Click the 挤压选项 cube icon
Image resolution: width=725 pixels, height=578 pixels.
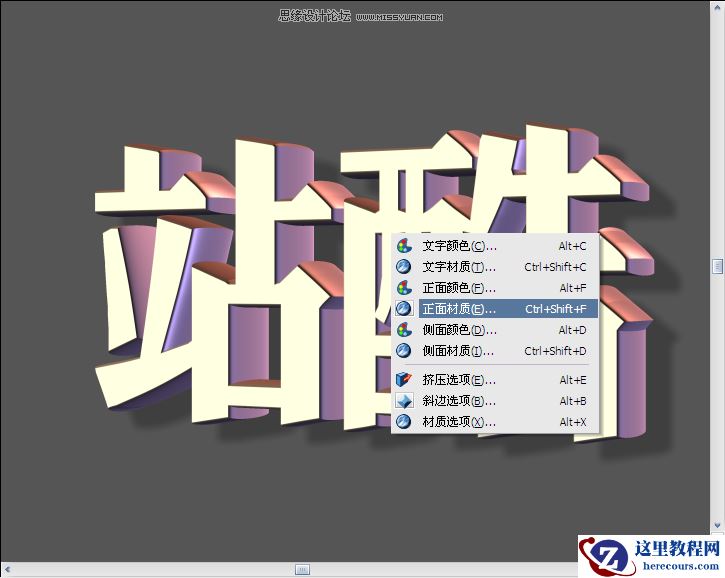coord(404,380)
